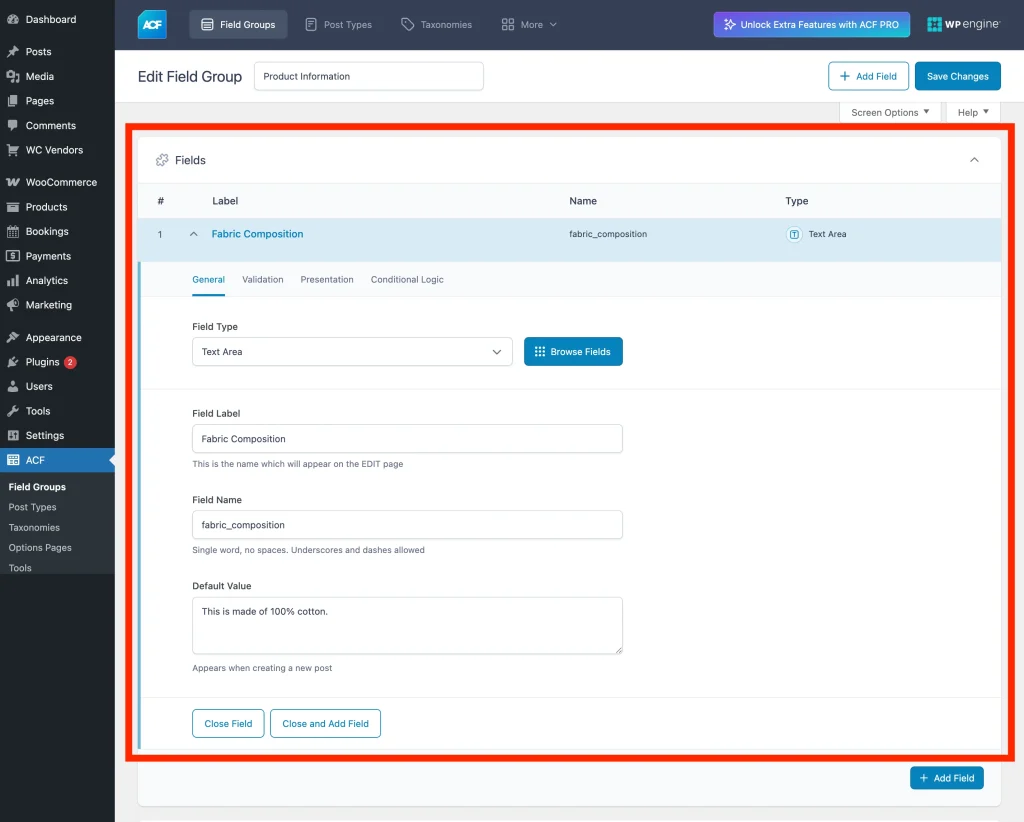Click the fabric_composition name cell

(608, 234)
